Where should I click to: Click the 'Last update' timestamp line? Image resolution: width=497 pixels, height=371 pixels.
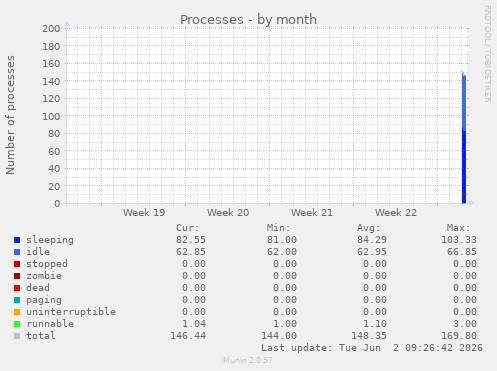tap(372, 348)
